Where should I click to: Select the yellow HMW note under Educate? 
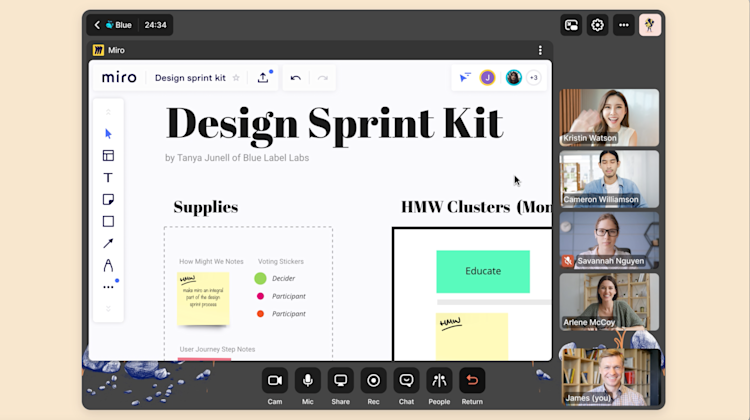[472, 337]
